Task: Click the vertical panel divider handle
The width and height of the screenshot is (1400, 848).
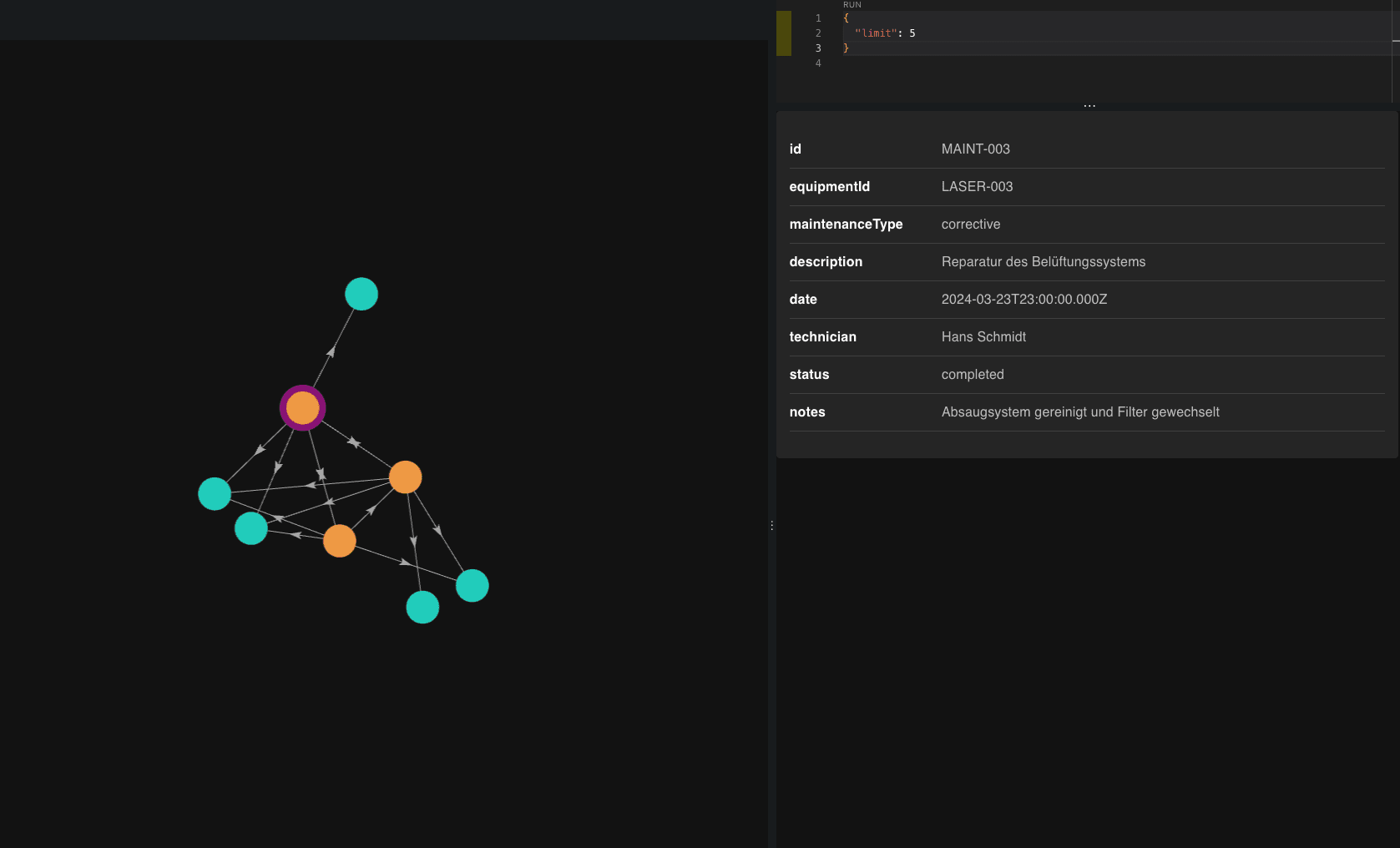Action: pos(772,526)
